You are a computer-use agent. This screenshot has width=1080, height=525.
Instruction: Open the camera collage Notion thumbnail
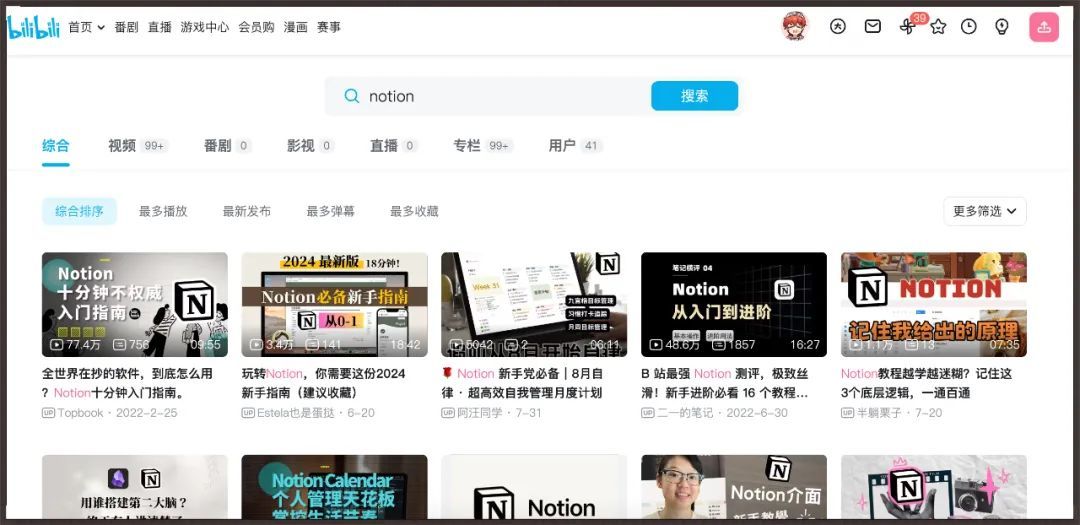pos(934,486)
